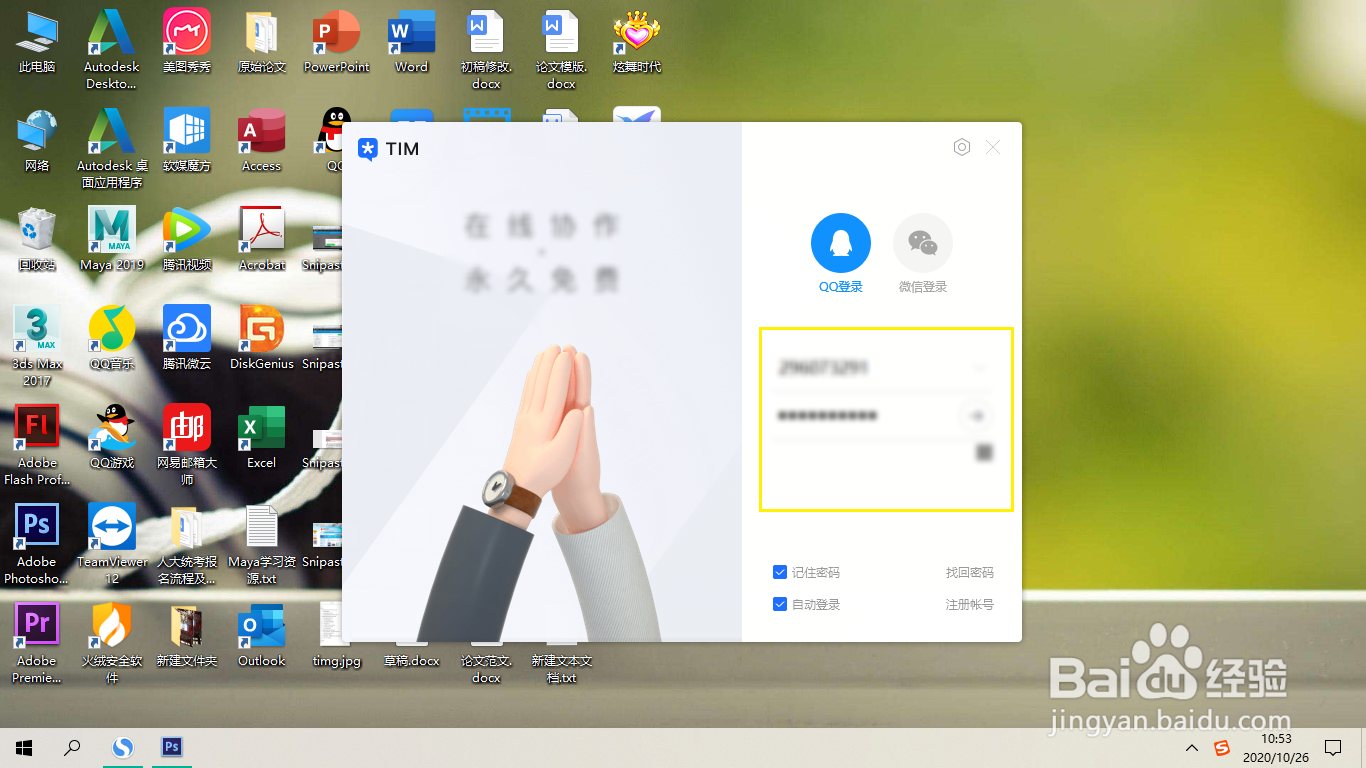Open Autodesk 桌面应用程序 shortcut
Screen dimensions: 1366x768
pyautogui.click(x=112, y=149)
